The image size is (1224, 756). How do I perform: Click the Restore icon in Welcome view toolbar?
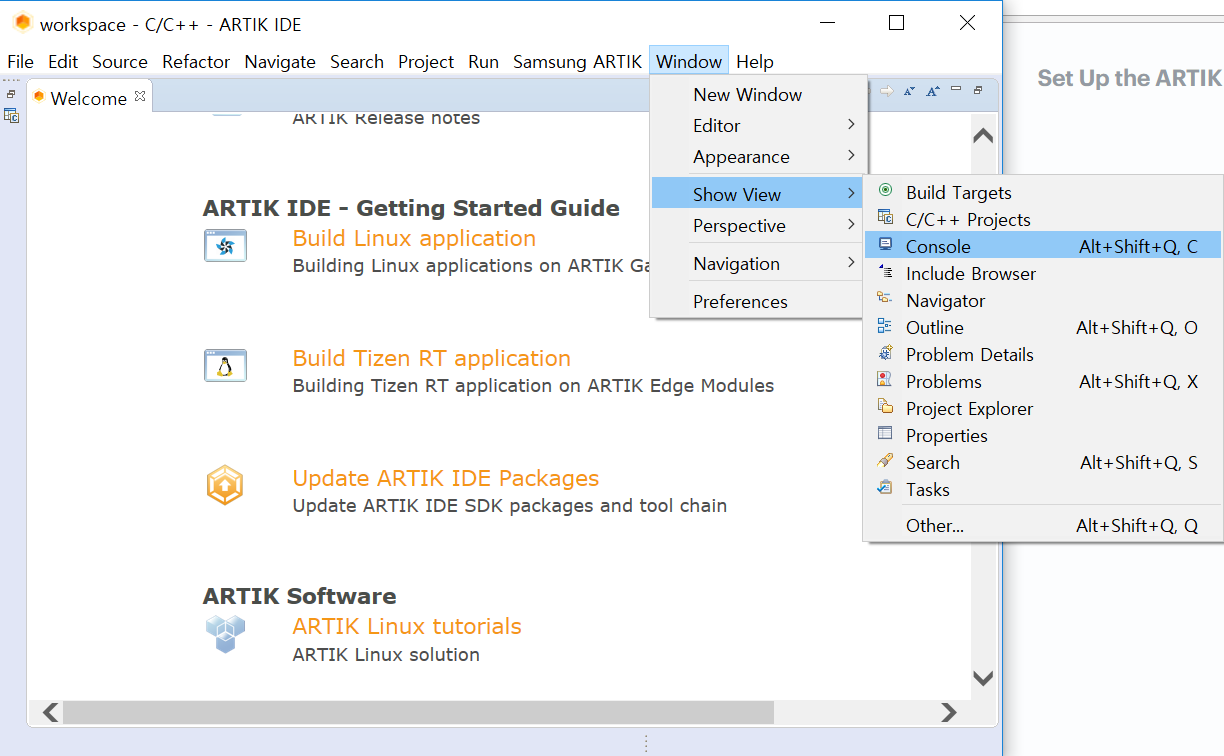978,90
